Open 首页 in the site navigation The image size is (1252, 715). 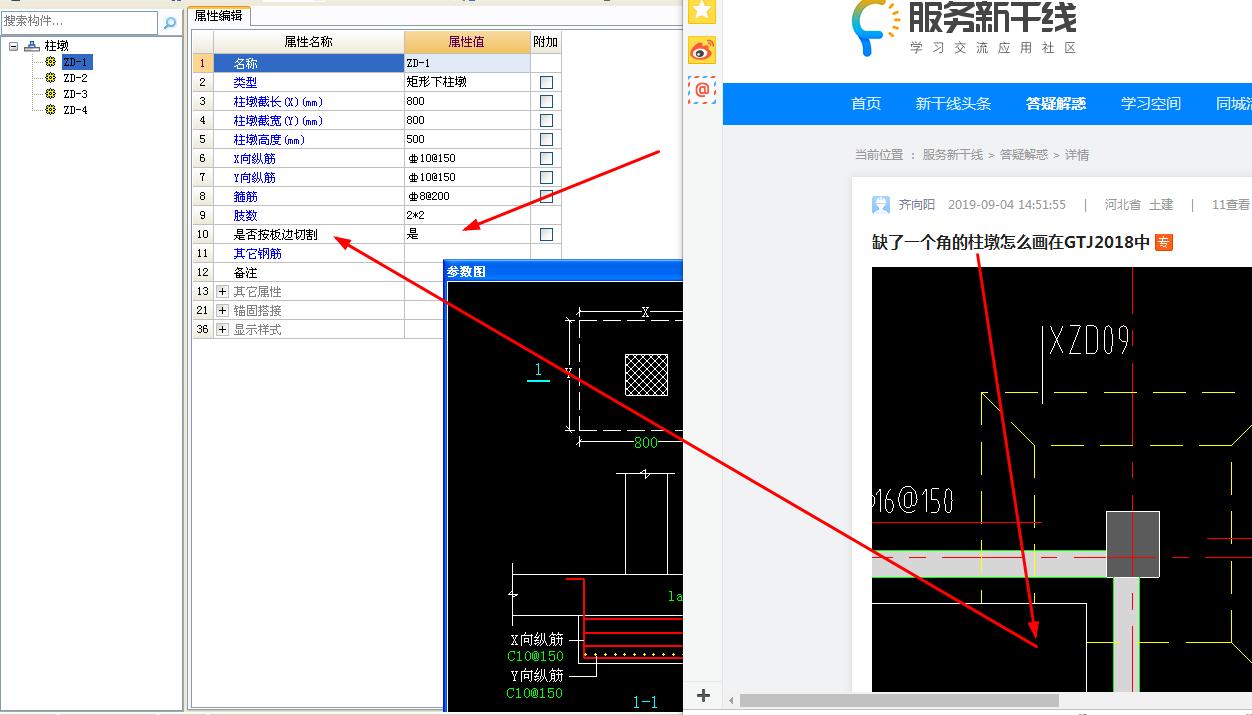click(866, 103)
